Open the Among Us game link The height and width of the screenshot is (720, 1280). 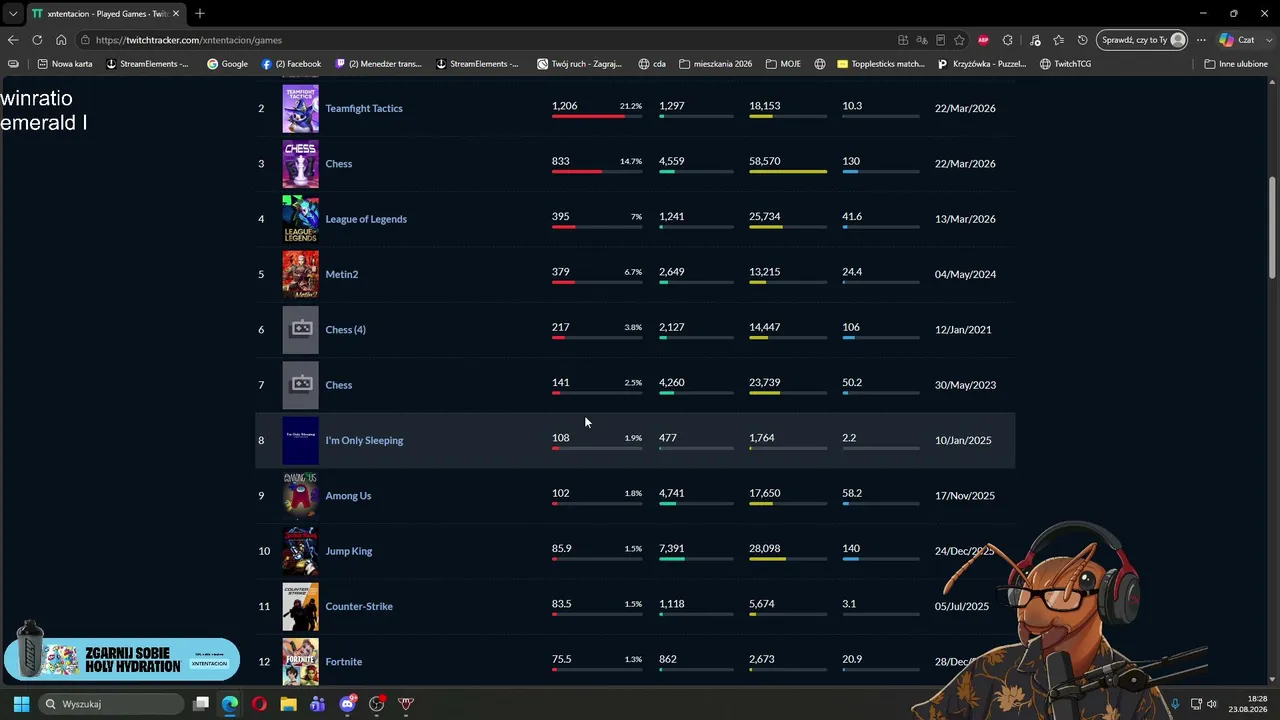pyautogui.click(x=348, y=496)
